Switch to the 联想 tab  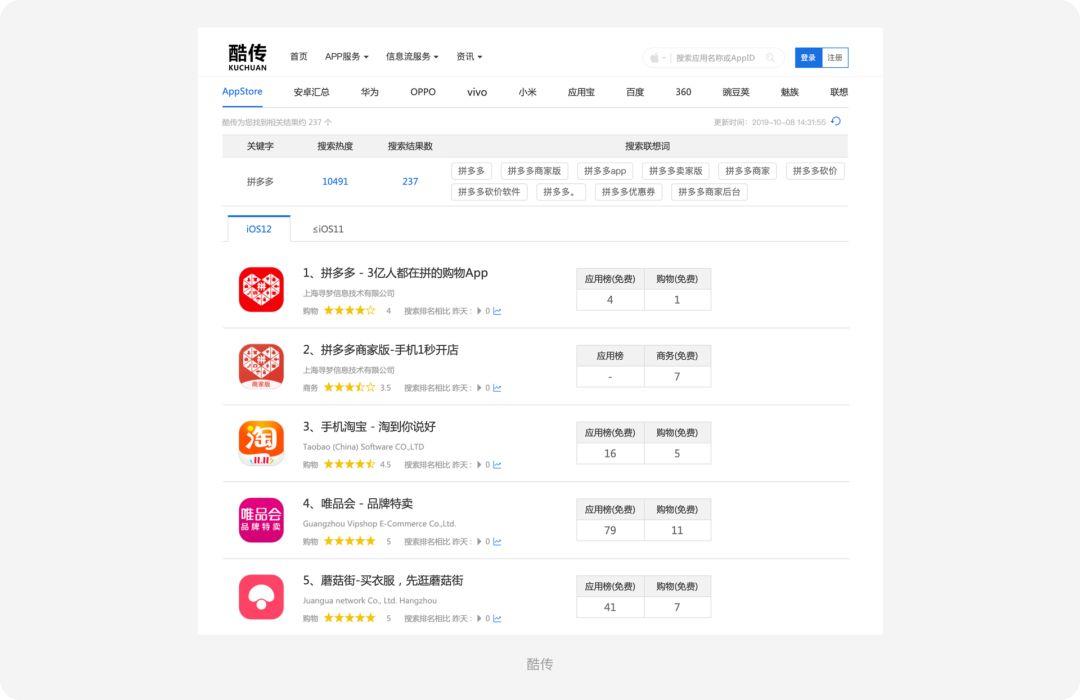tap(839, 92)
